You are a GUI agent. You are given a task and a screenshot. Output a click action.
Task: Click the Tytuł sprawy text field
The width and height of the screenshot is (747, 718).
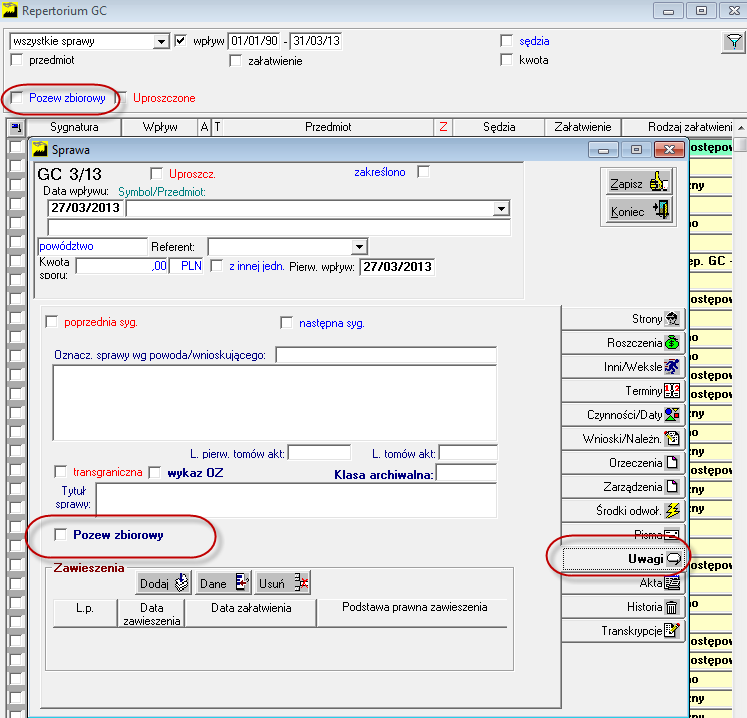tap(296, 500)
